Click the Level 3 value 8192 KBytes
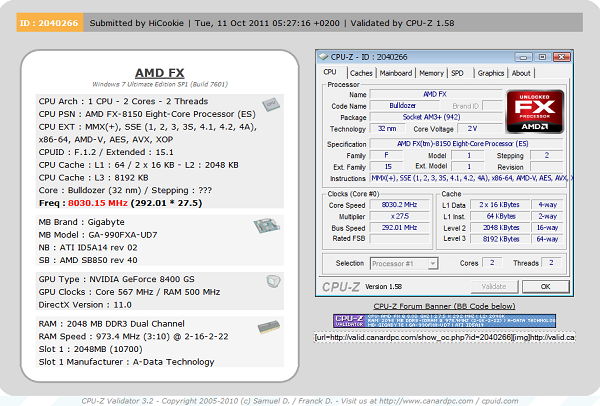The height and width of the screenshot is (406, 600). [x=499, y=239]
